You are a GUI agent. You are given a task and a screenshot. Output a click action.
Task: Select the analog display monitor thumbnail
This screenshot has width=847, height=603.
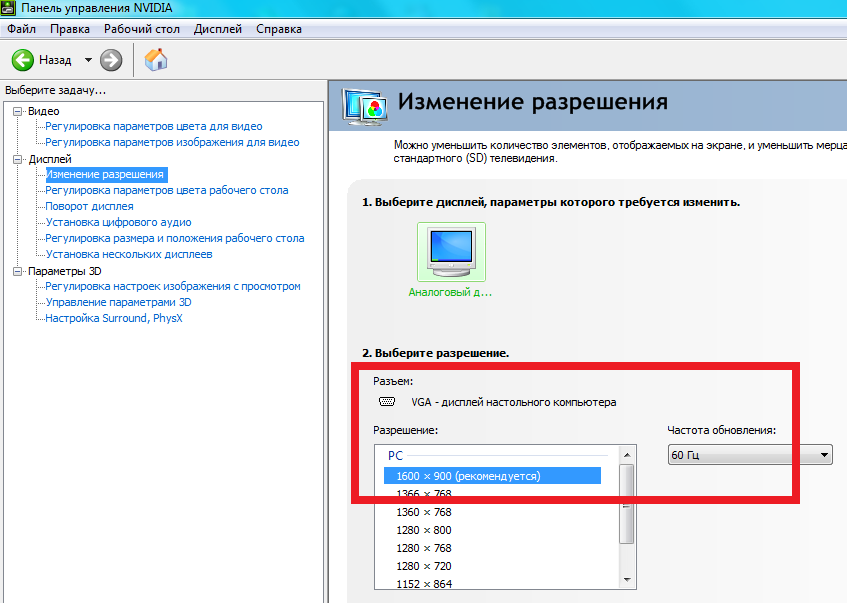coord(451,252)
